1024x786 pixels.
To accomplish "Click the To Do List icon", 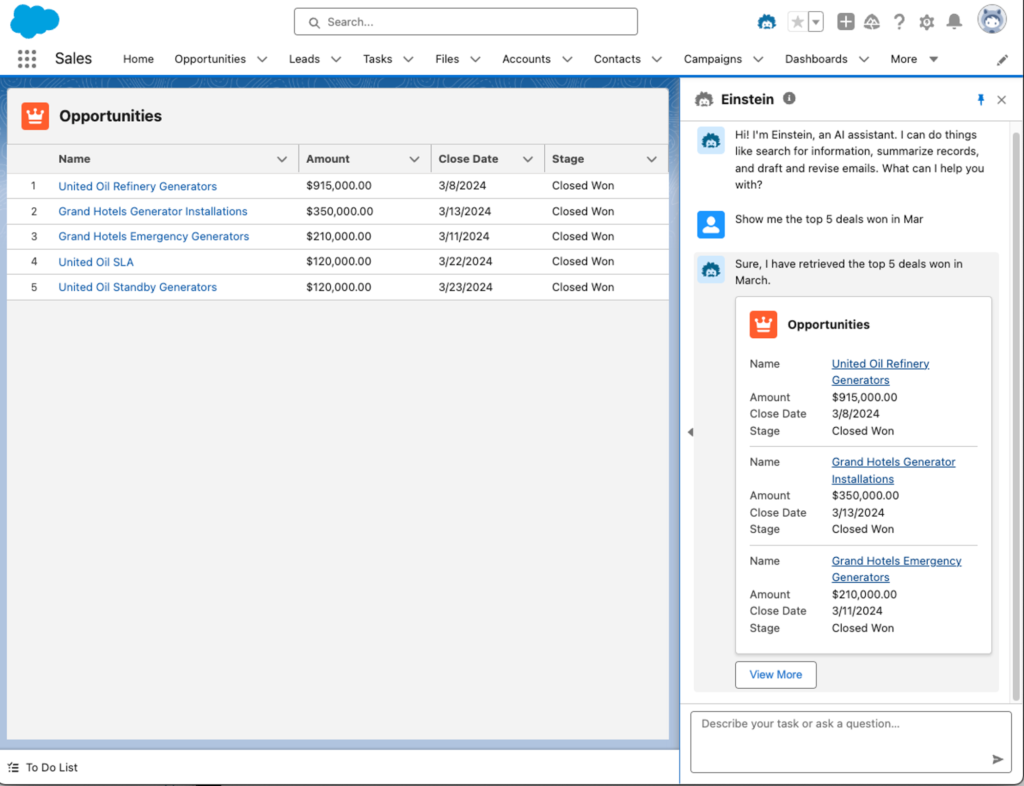I will tap(13, 768).
